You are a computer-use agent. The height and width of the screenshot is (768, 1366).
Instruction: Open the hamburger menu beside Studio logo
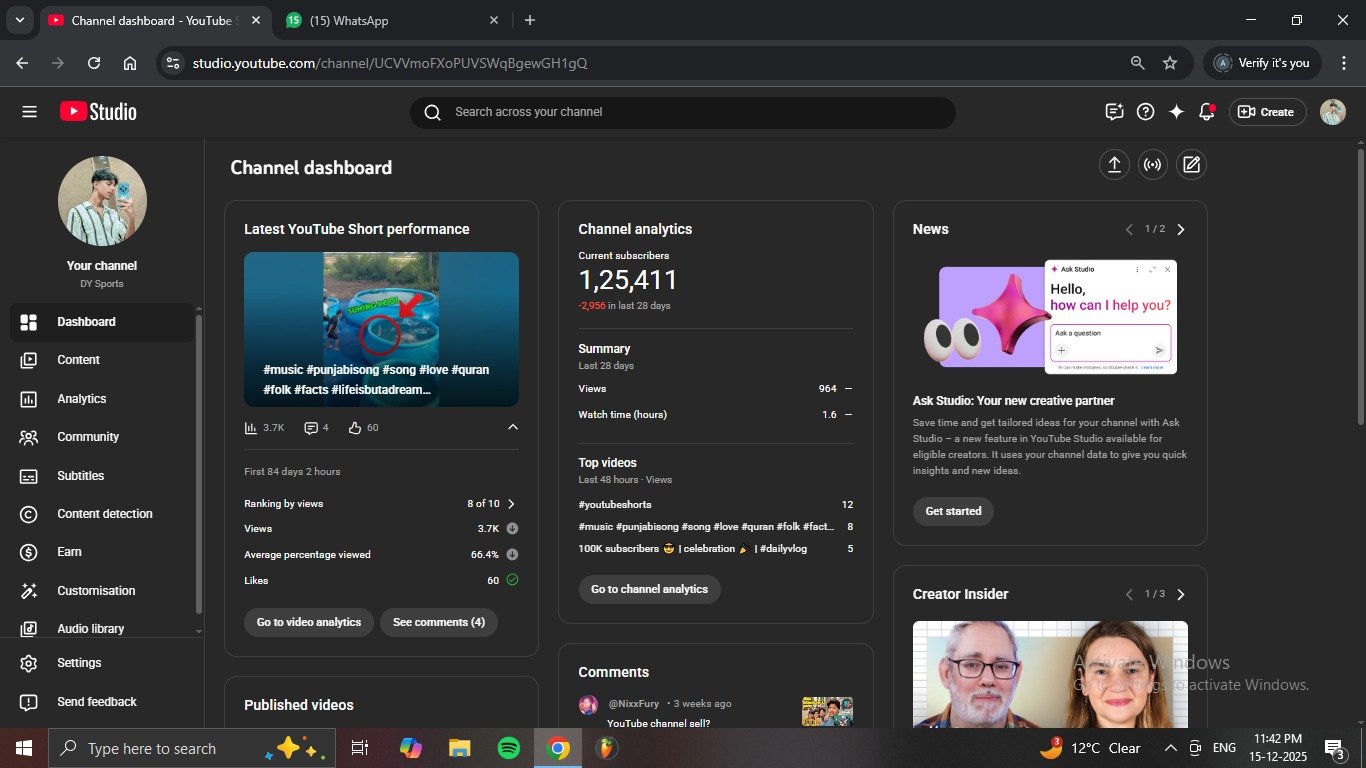point(29,112)
